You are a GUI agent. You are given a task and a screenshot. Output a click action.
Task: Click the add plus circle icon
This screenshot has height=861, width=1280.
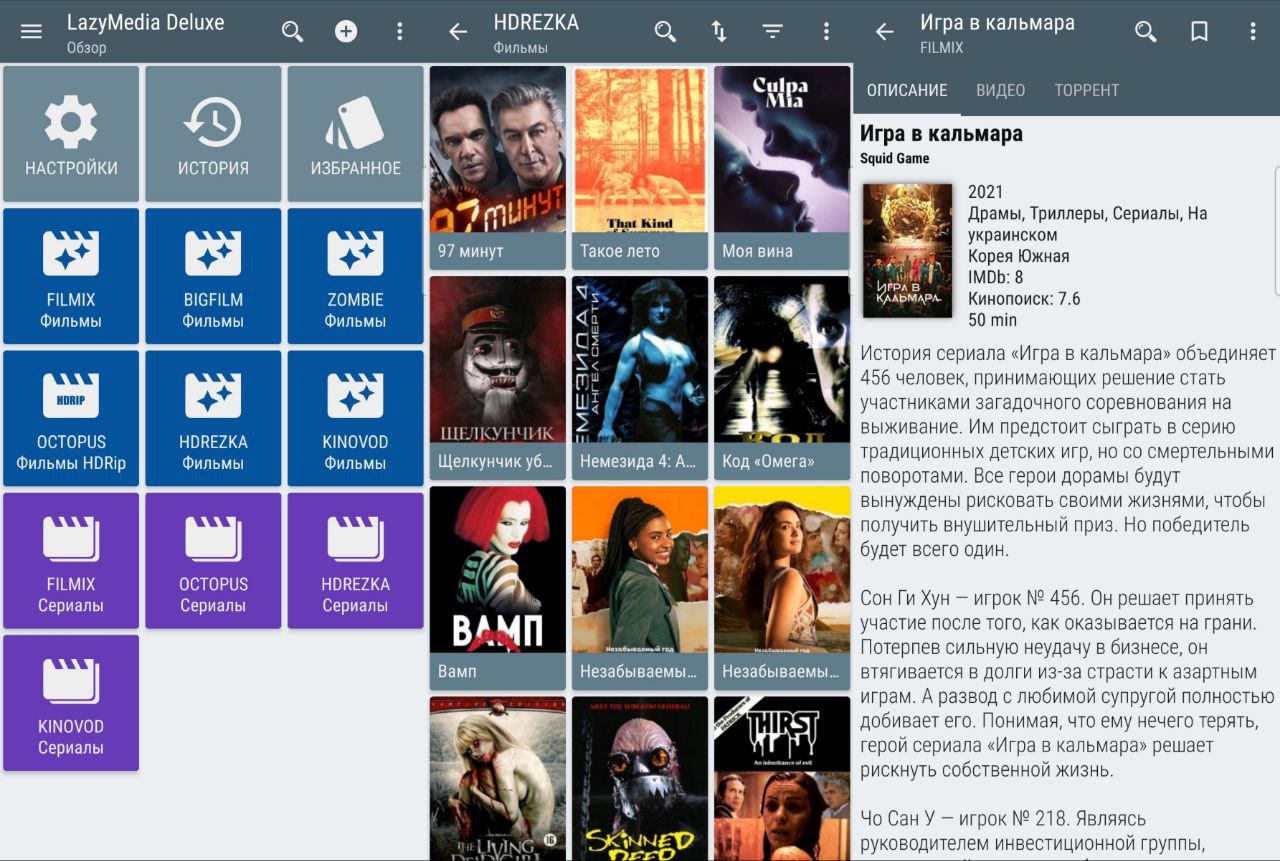(346, 31)
